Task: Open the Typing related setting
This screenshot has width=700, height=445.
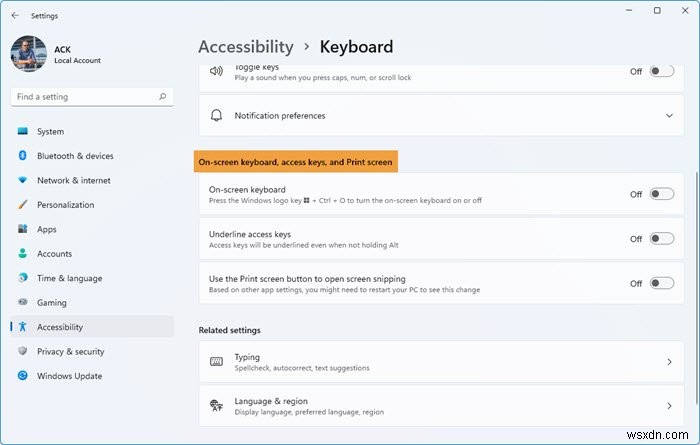Action: point(441,362)
